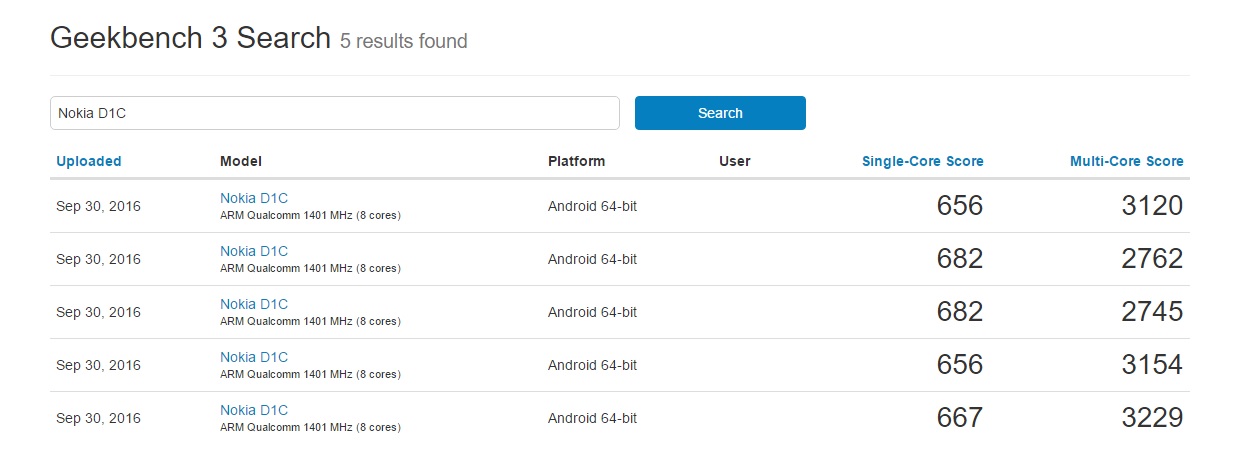
Task: Sort by Multi-Core Score header
Action: [x=1126, y=161]
